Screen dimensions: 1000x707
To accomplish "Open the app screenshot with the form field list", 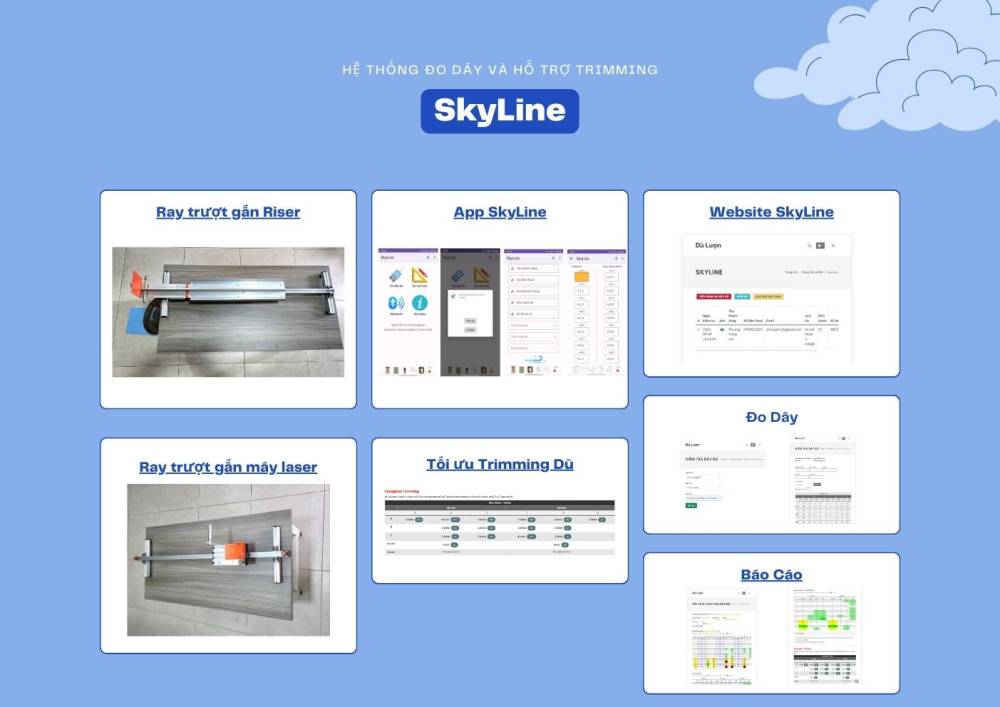I will tap(533, 312).
